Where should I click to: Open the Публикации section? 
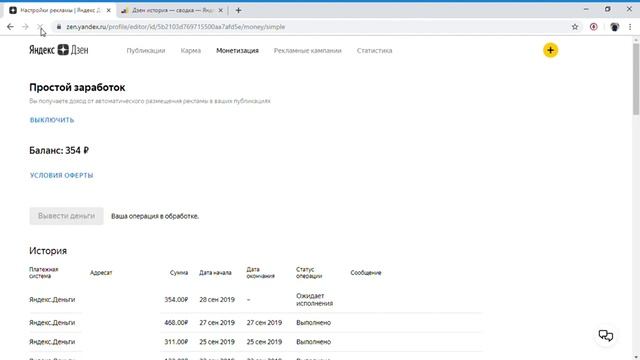click(146, 51)
